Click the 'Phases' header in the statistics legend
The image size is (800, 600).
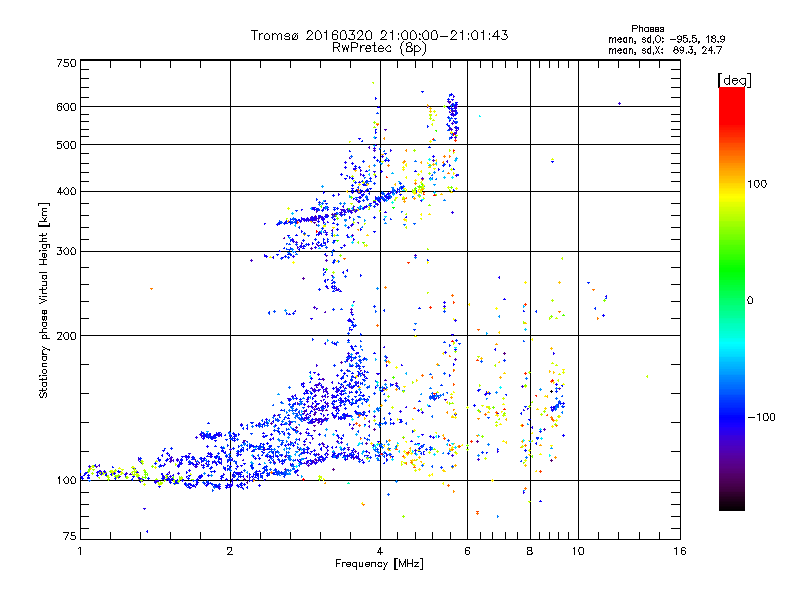[647, 29]
